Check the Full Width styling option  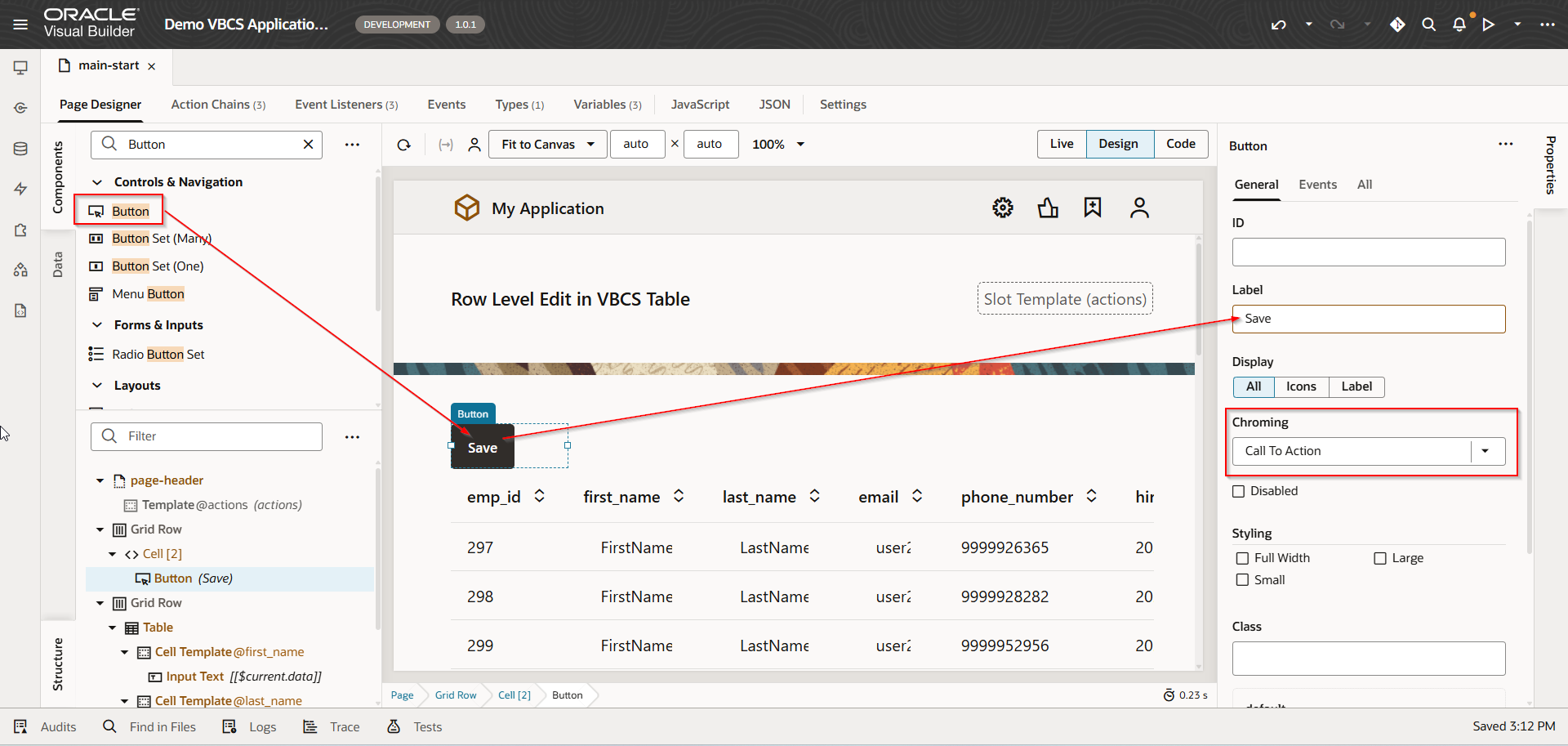point(1242,558)
